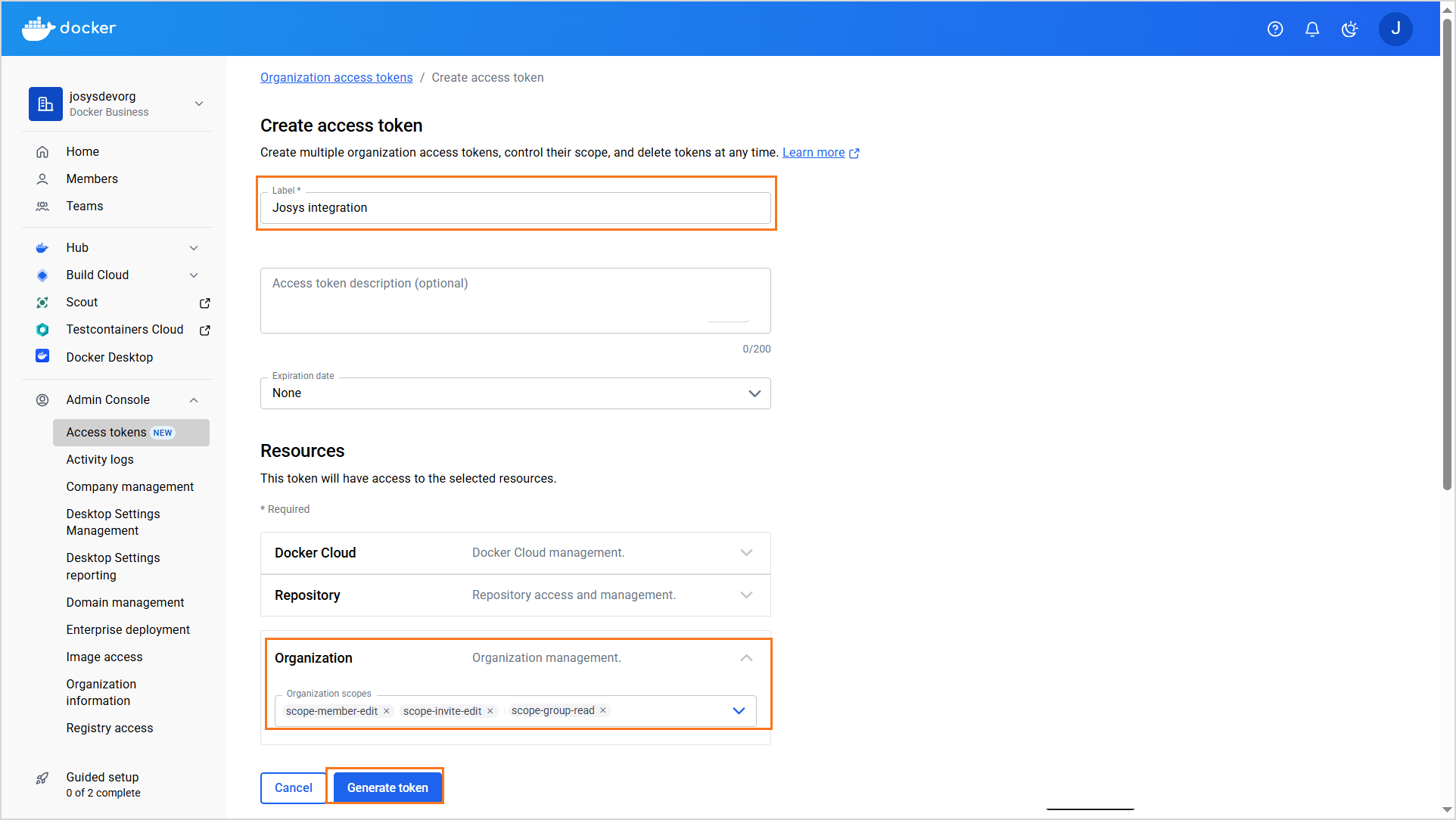Expand the Repository resource section
The height and width of the screenshot is (820, 1456).
(746, 595)
